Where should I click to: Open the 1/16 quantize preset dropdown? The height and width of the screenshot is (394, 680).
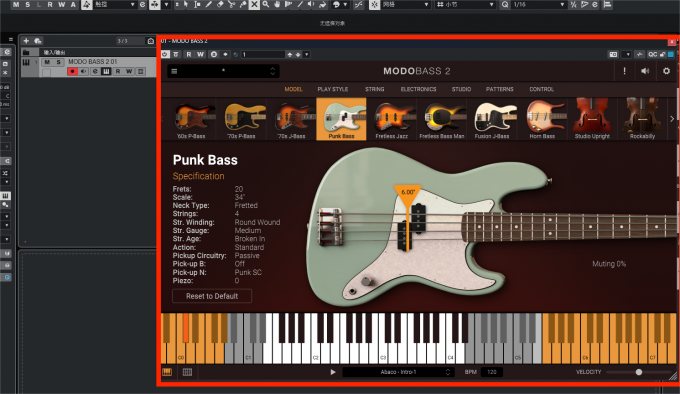538,4
